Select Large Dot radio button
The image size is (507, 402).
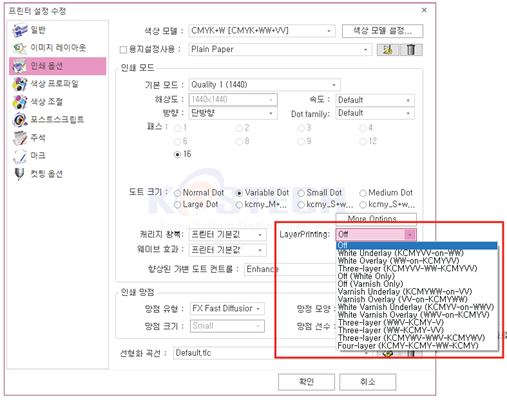click(x=177, y=205)
